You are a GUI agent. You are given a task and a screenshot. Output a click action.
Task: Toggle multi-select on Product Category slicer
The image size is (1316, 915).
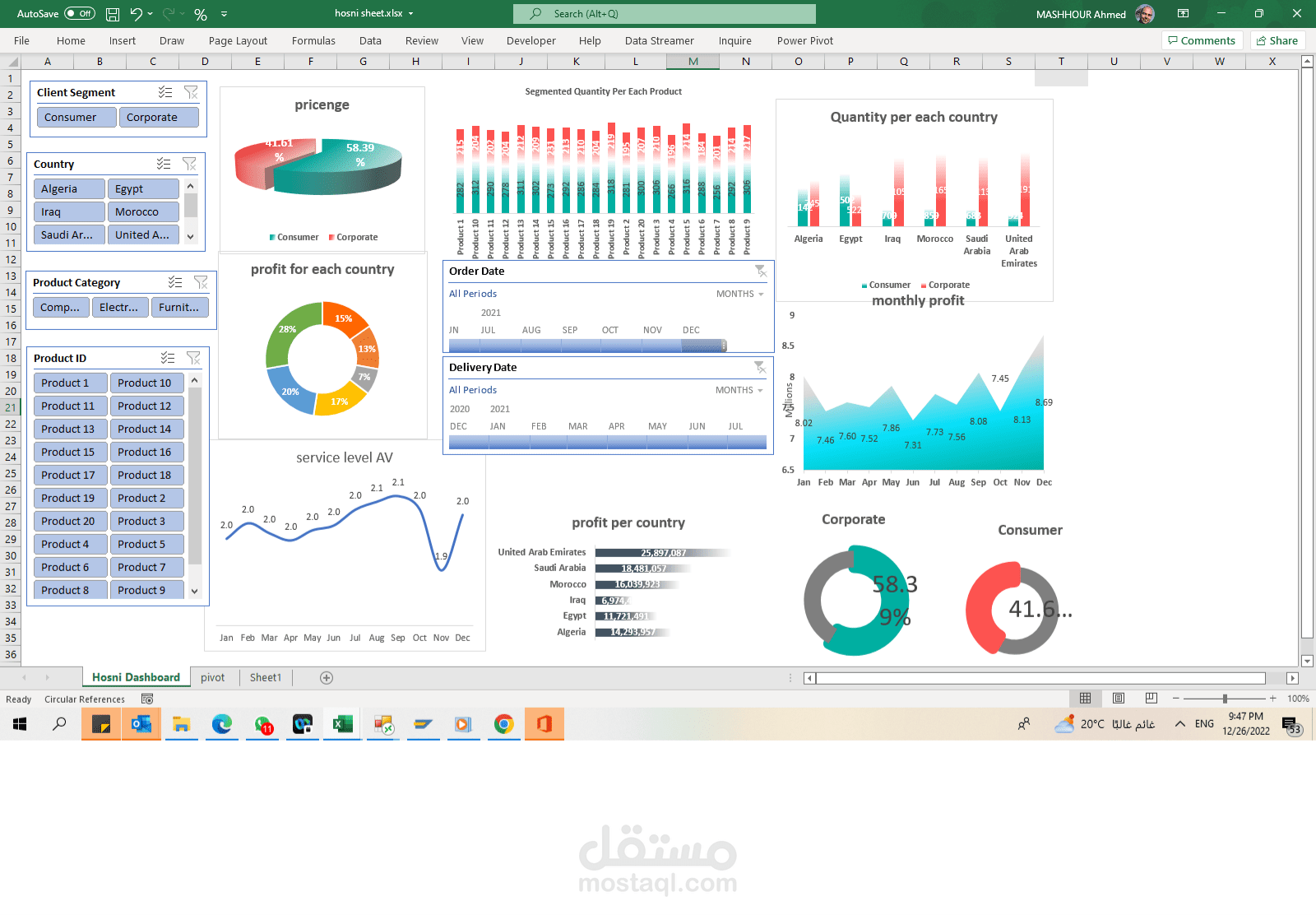175,282
